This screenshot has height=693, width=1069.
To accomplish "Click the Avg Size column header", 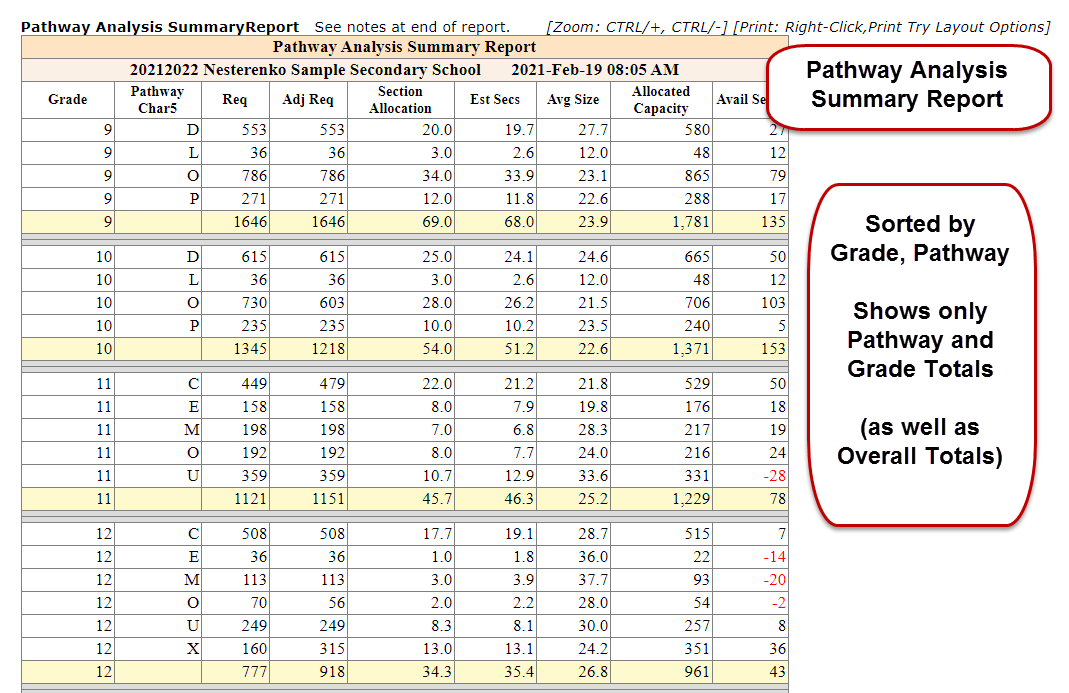I will coord(573,100).
